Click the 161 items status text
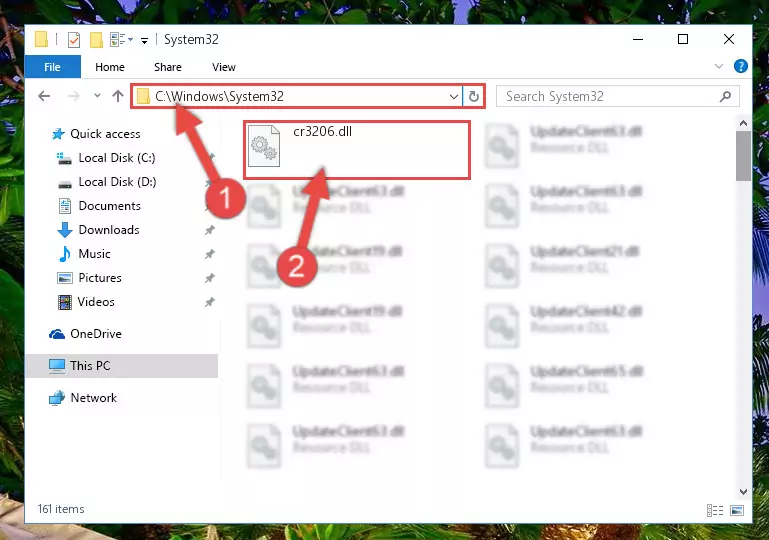The image size is (769, 540). point(61,509)
